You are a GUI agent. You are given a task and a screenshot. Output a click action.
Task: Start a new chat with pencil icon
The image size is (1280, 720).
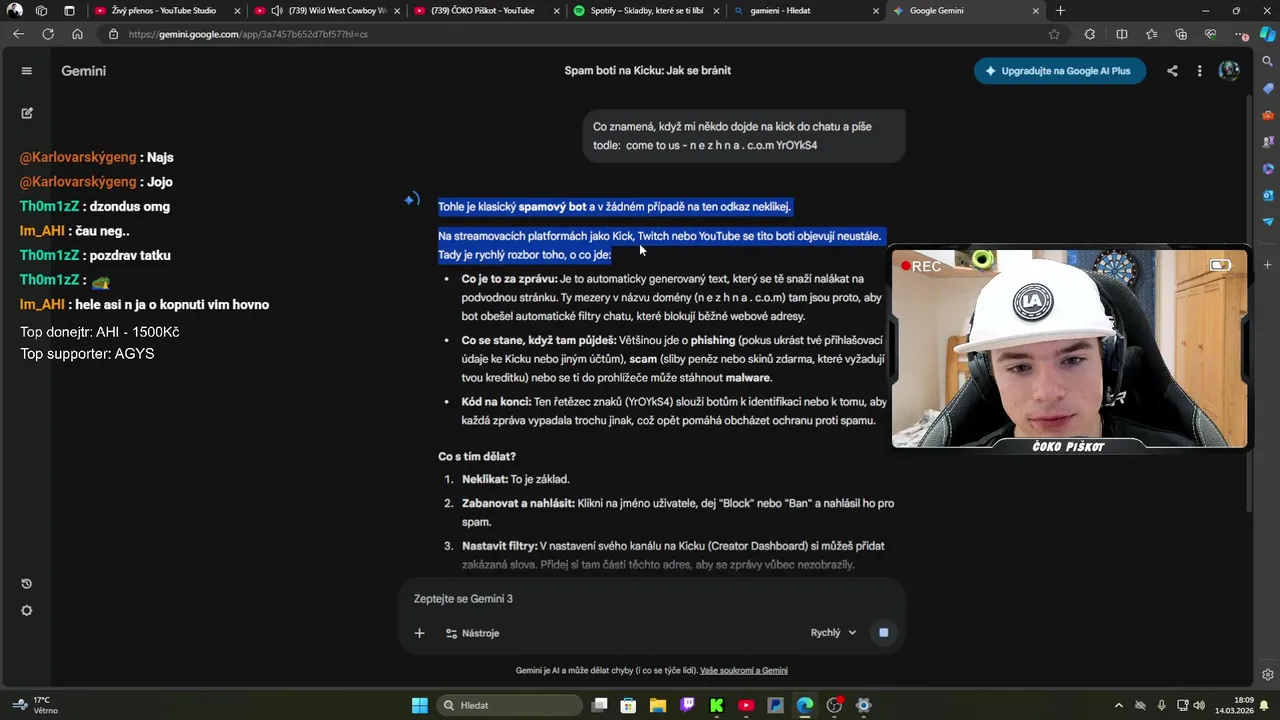tap(27, 113)
